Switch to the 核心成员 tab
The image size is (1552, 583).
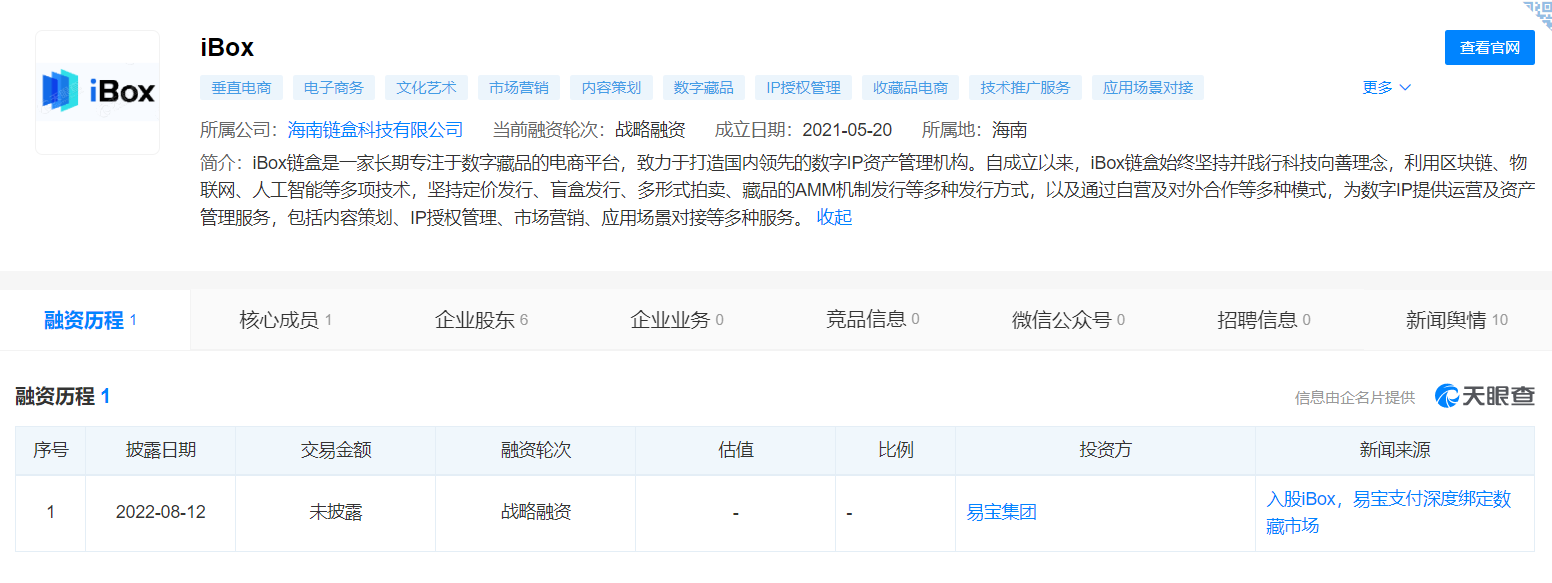[x=286, y=320]
